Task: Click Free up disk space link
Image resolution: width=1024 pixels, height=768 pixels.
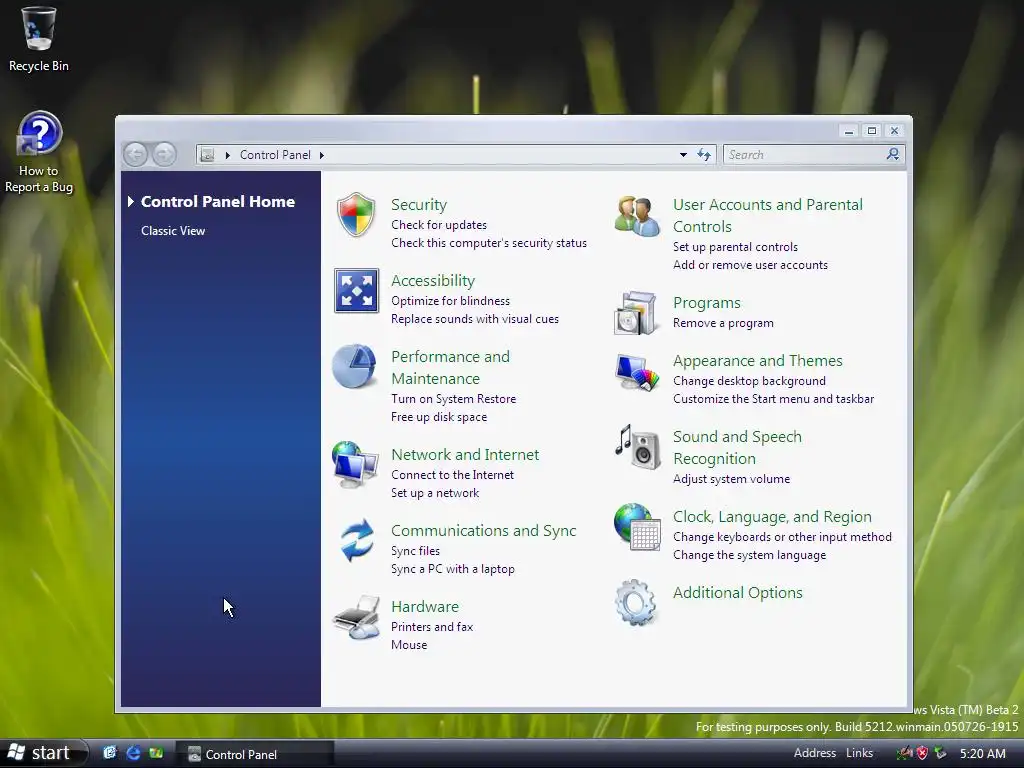Action: pos(439,417)
